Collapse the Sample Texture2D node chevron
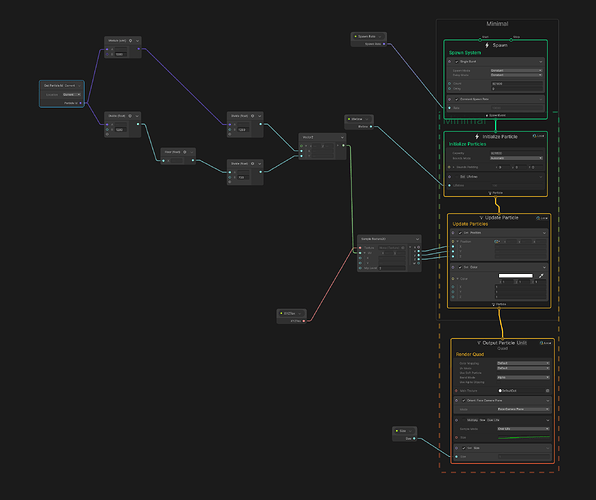Screen dimensions: 596x500 417,239
